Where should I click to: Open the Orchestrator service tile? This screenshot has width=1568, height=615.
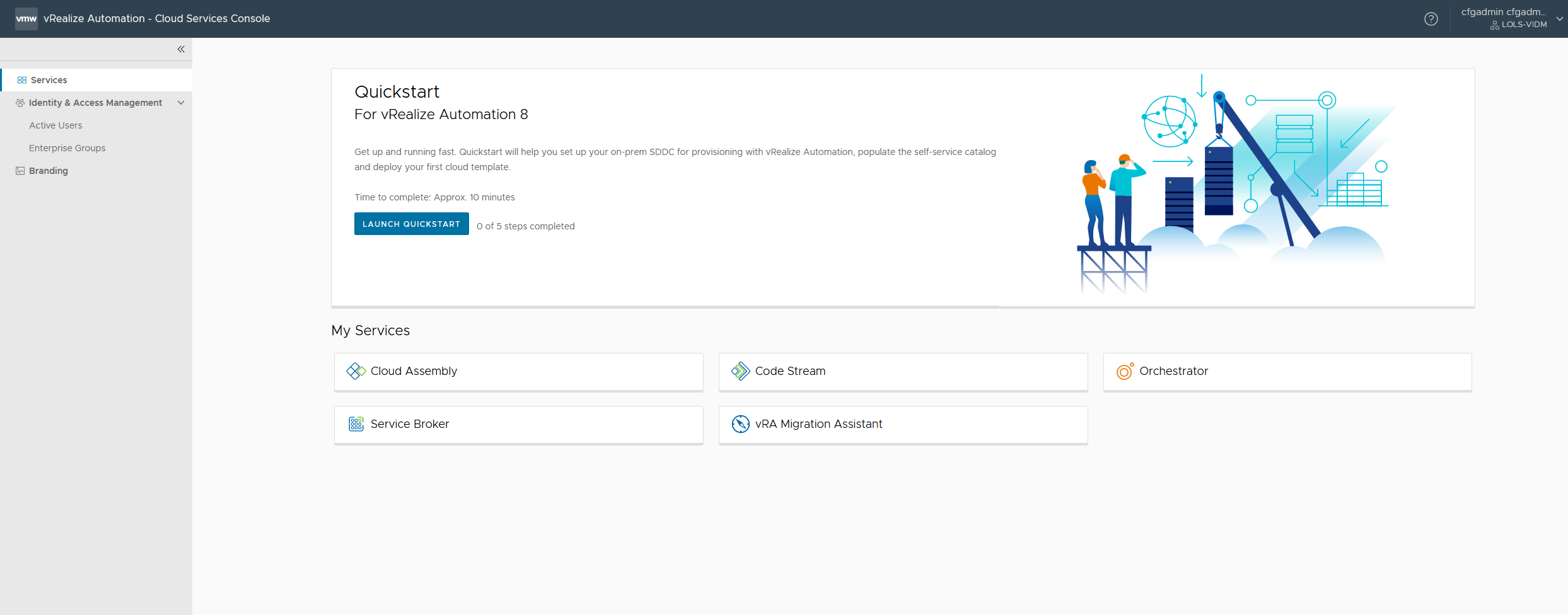[x=1287, y=372]
